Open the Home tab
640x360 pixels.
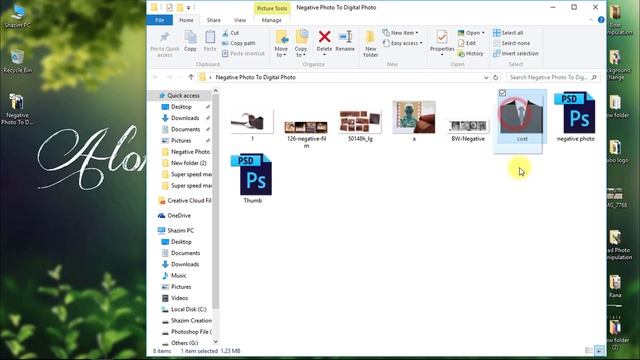[186, 20]
